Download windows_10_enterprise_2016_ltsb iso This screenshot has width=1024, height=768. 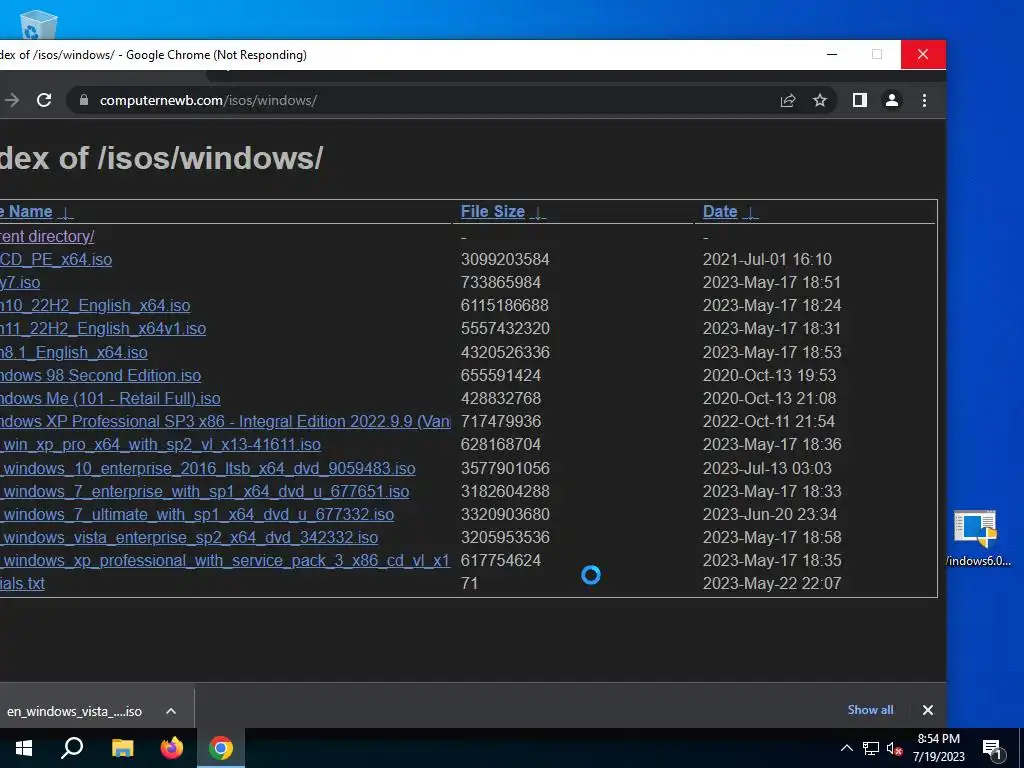coord(208,468)
